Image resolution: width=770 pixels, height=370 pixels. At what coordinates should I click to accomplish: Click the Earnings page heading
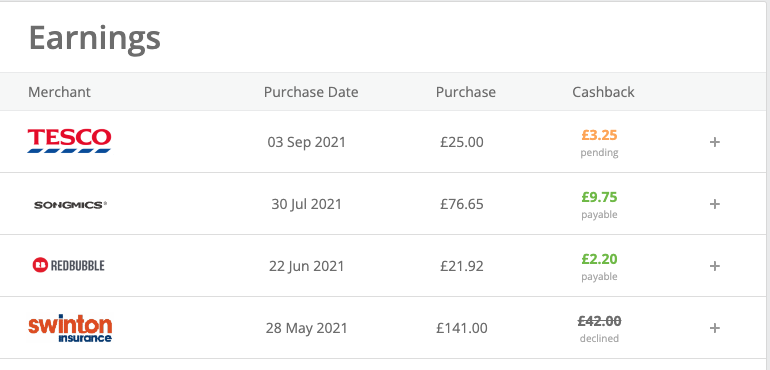(x=95, y=37)
